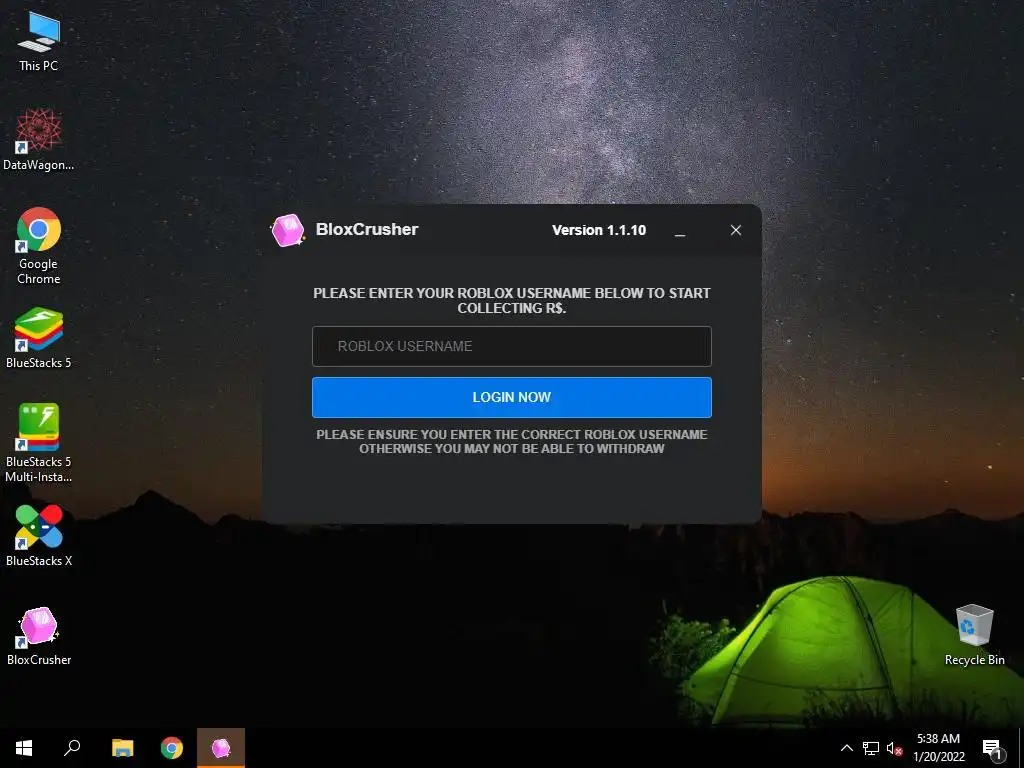Open taskbar search magnifier

72,748
